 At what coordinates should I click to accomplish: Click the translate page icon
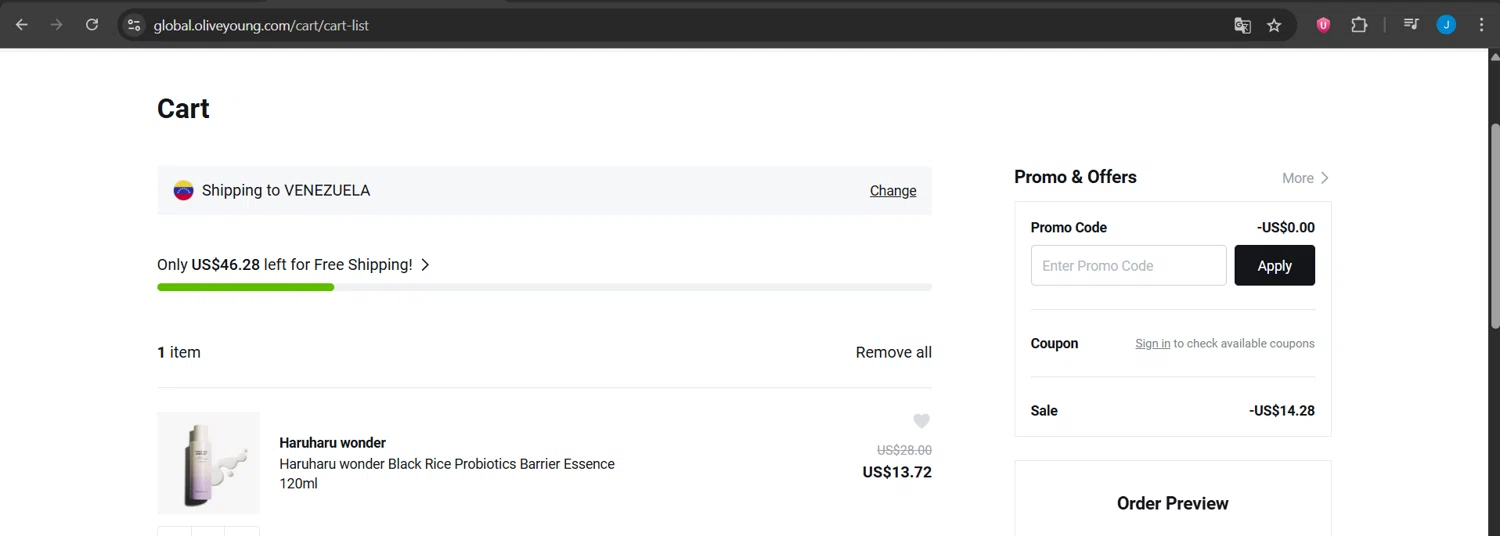coord(1242,25)
